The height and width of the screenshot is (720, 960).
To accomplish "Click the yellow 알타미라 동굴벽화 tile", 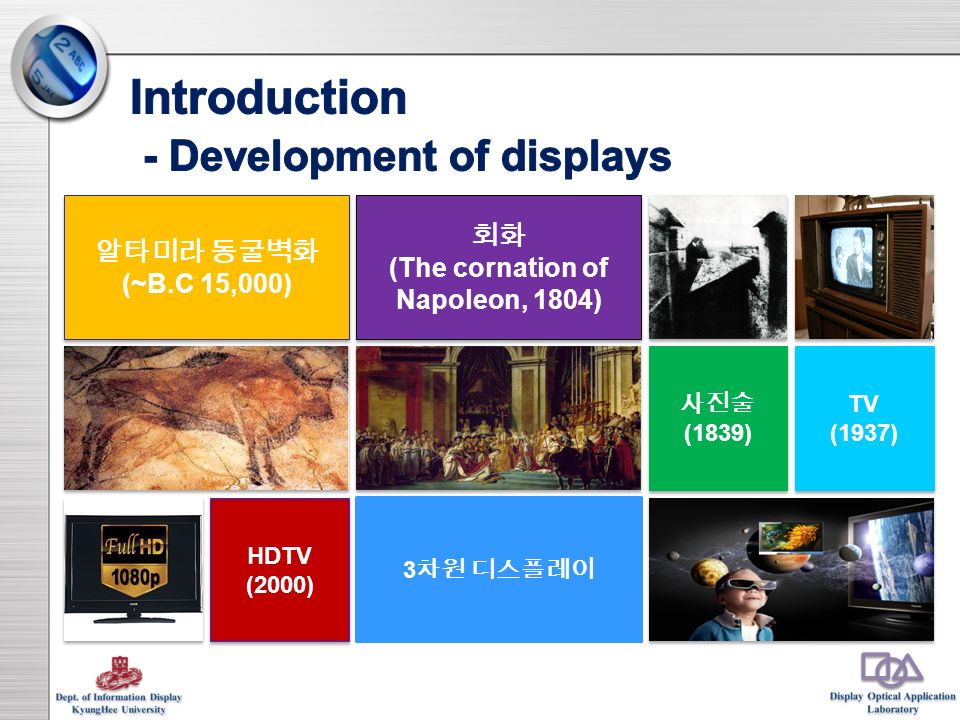I will [x=207, y=267].
